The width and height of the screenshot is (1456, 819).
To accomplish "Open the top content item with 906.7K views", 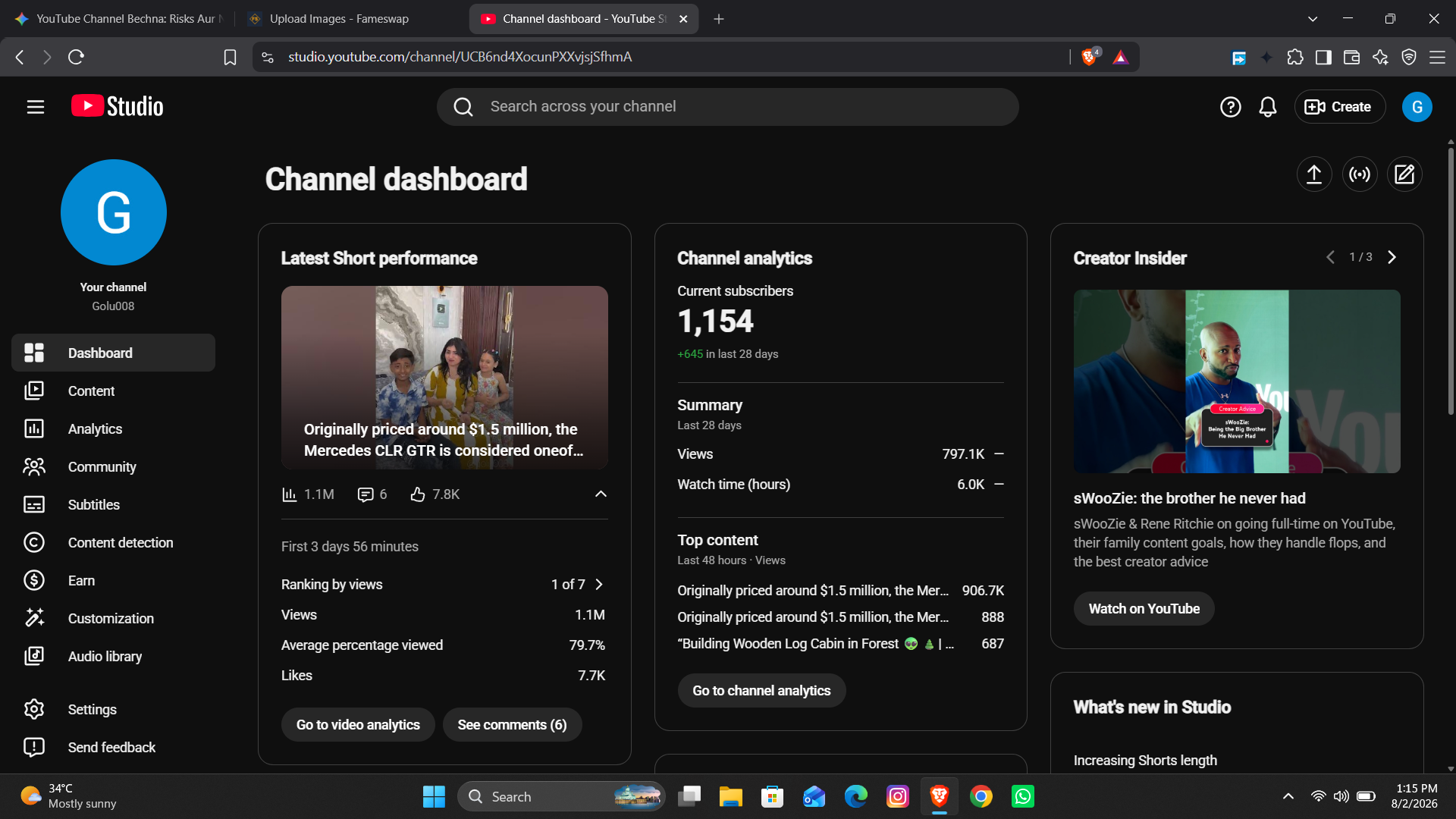I will tap(840, 591).
